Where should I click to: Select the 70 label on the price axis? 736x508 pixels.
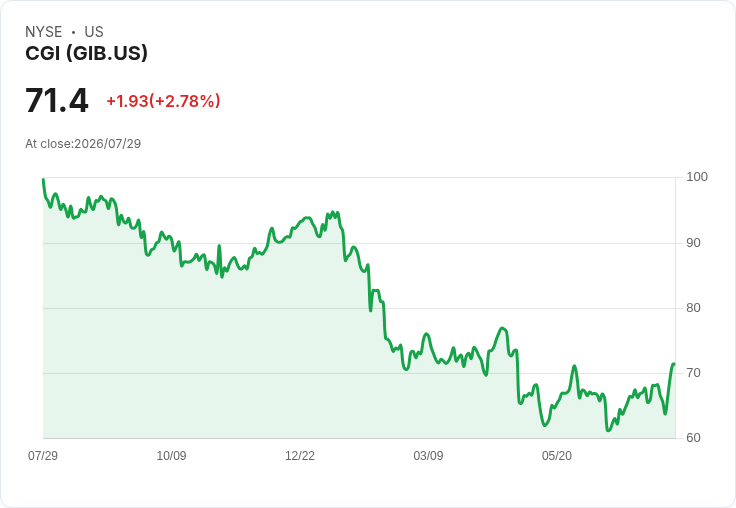coord(693,373)
